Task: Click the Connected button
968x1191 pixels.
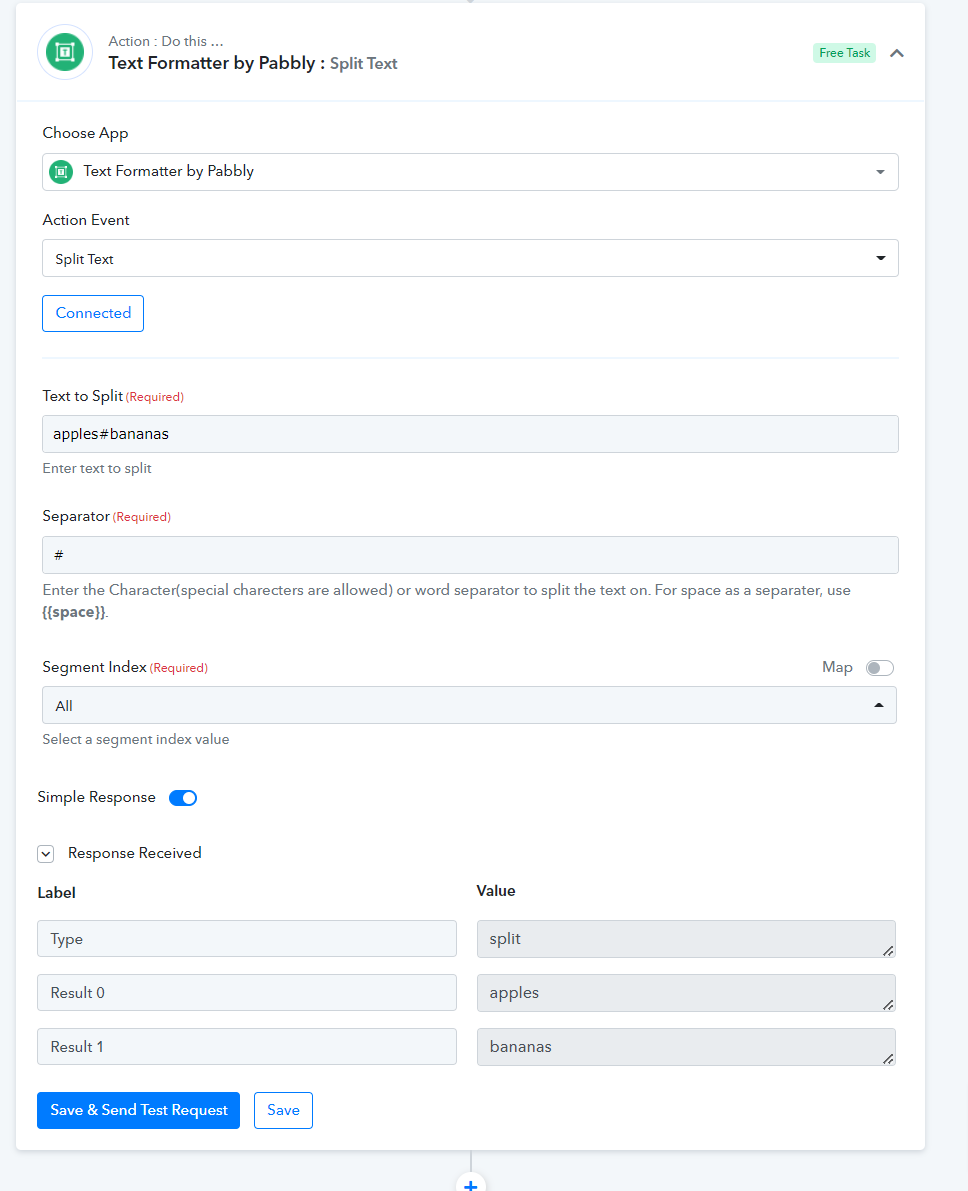Action: tap(93, 313)
